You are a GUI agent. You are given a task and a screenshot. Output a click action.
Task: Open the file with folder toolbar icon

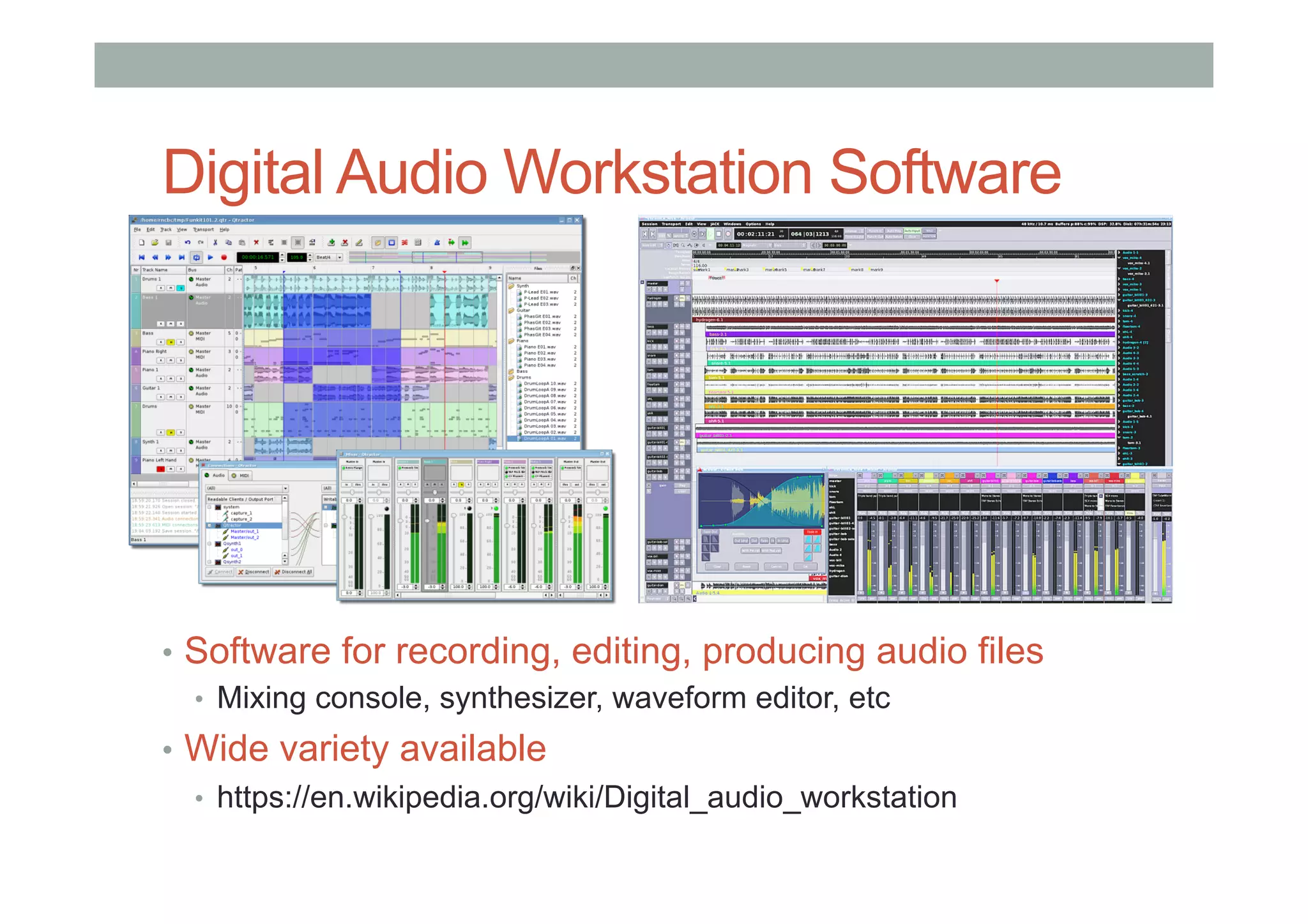coord(155,243)
